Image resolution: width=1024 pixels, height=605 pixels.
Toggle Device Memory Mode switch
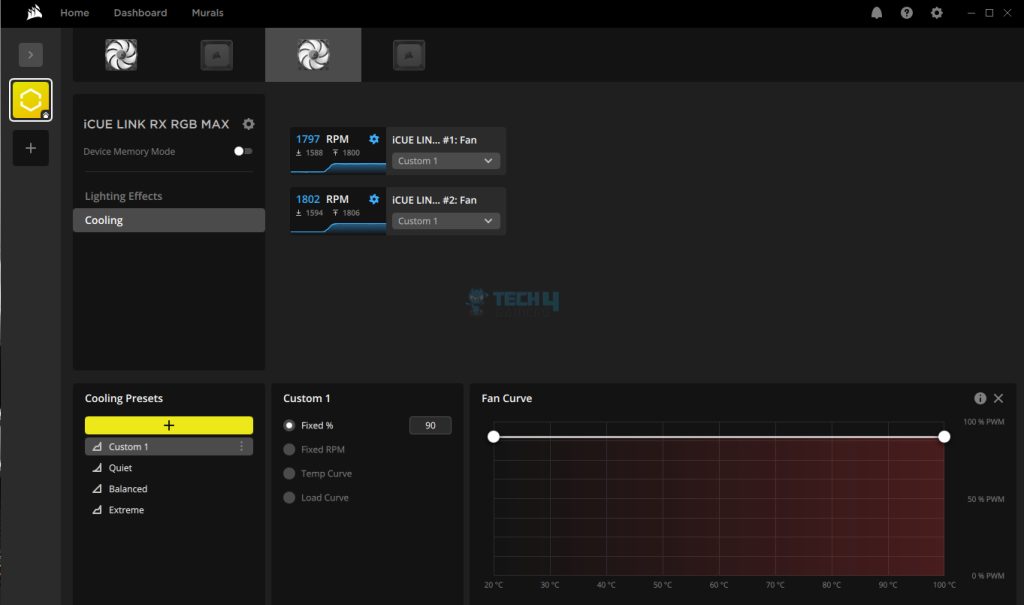tap(242, 151)
